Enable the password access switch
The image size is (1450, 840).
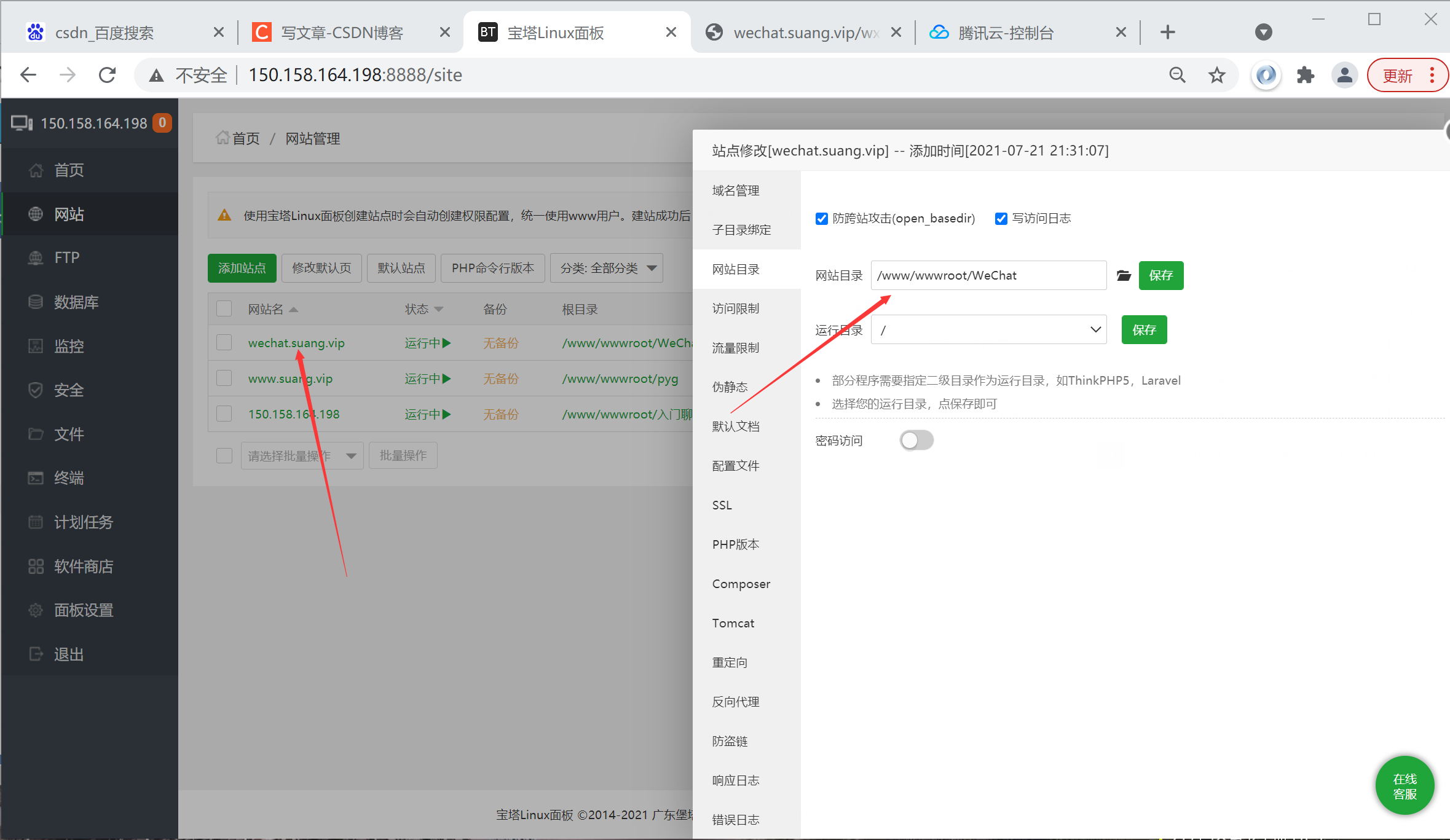[x=916, y=440]
